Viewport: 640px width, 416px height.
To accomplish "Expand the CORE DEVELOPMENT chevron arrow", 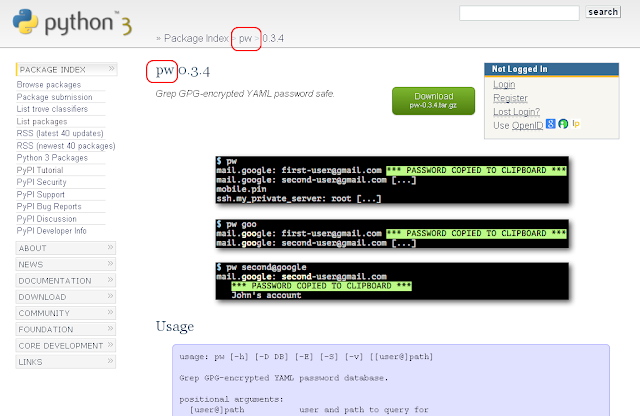I will coord(110,345).
